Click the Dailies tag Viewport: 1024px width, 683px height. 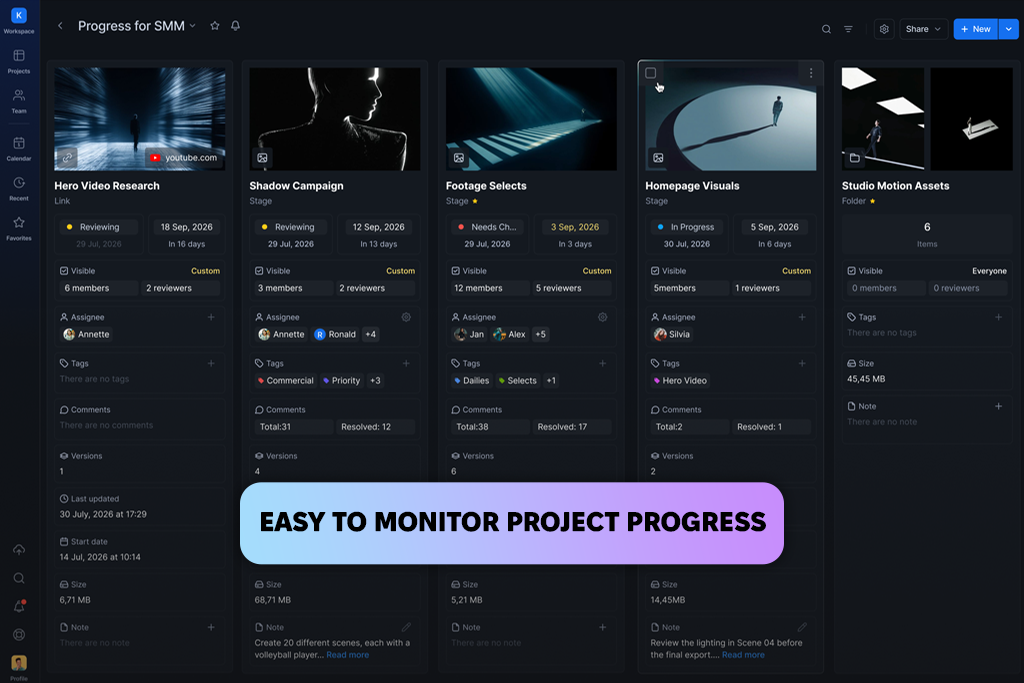[x=472, y=381]
